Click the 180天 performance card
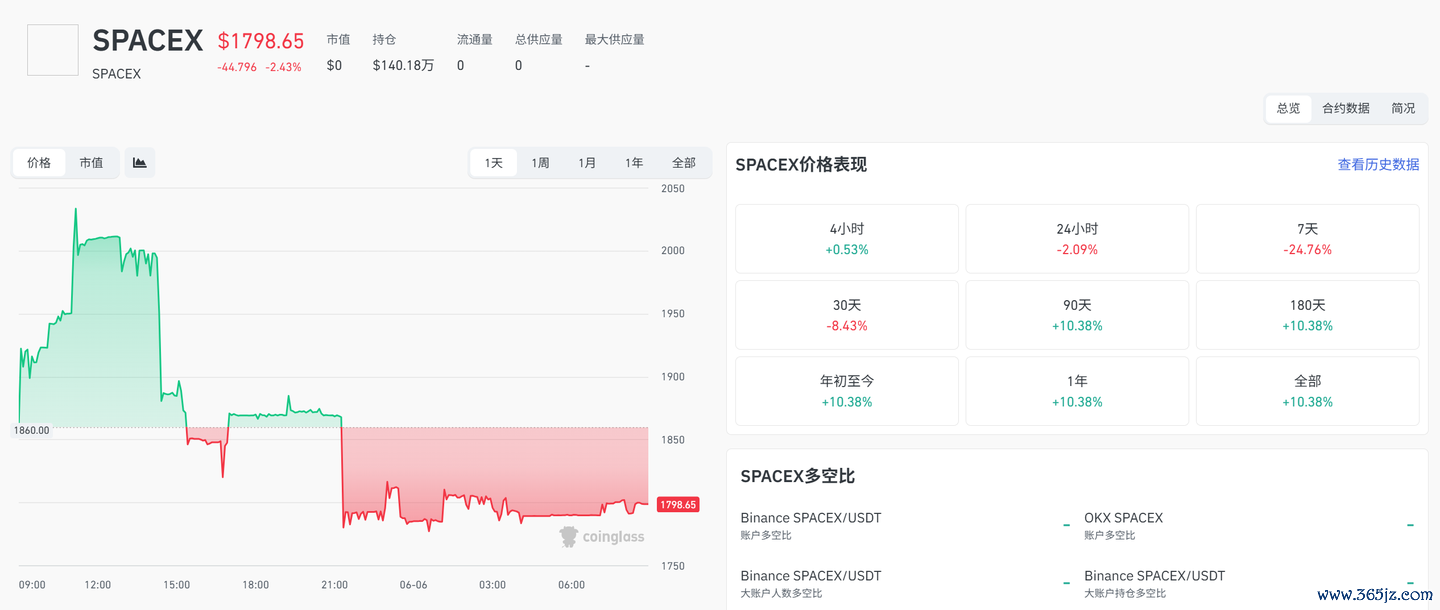Image resolution: width=1440 pixels, height=610 pixels. [1308, 315]
